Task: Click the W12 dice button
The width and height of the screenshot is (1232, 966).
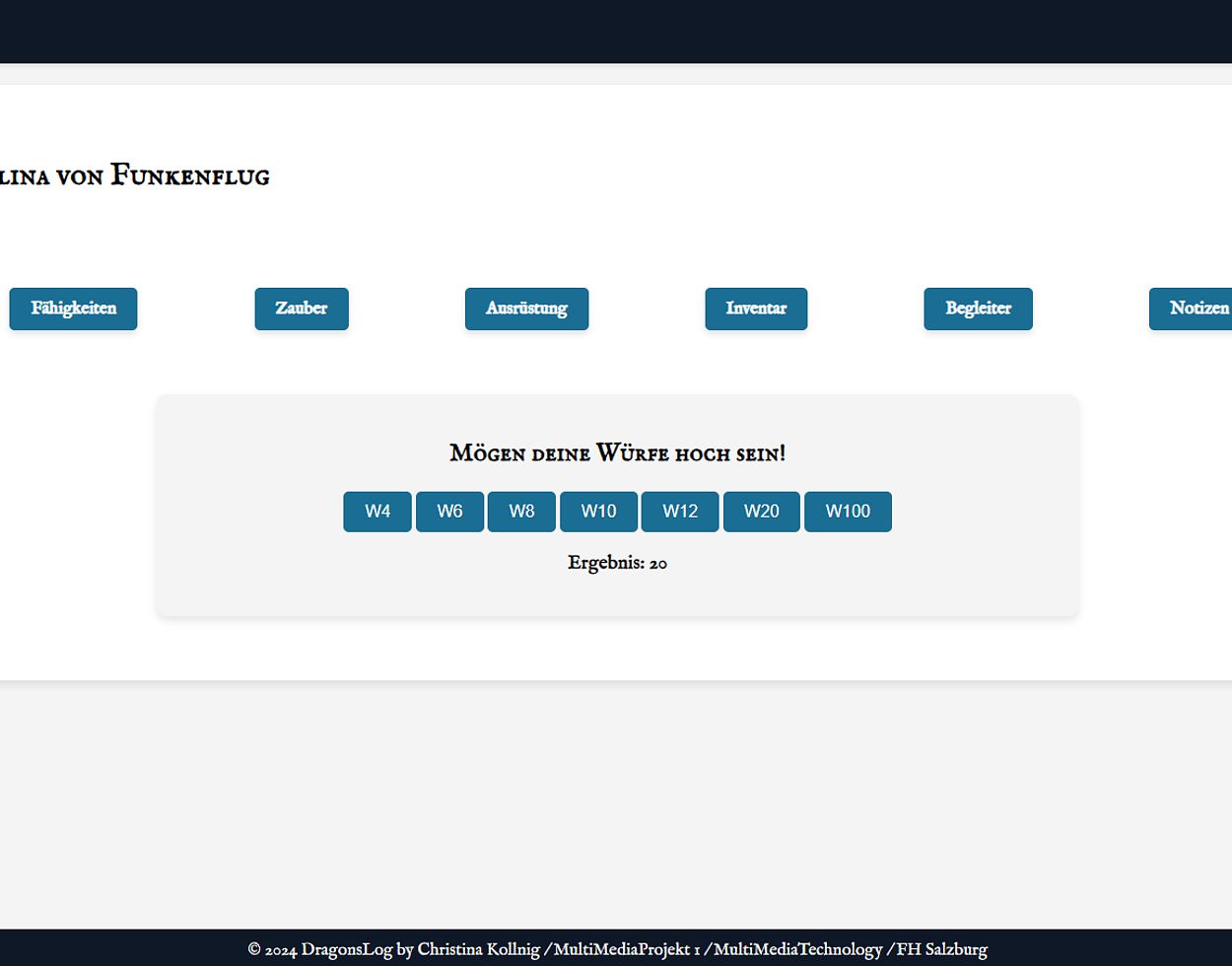Action: (x=680, y=512)
